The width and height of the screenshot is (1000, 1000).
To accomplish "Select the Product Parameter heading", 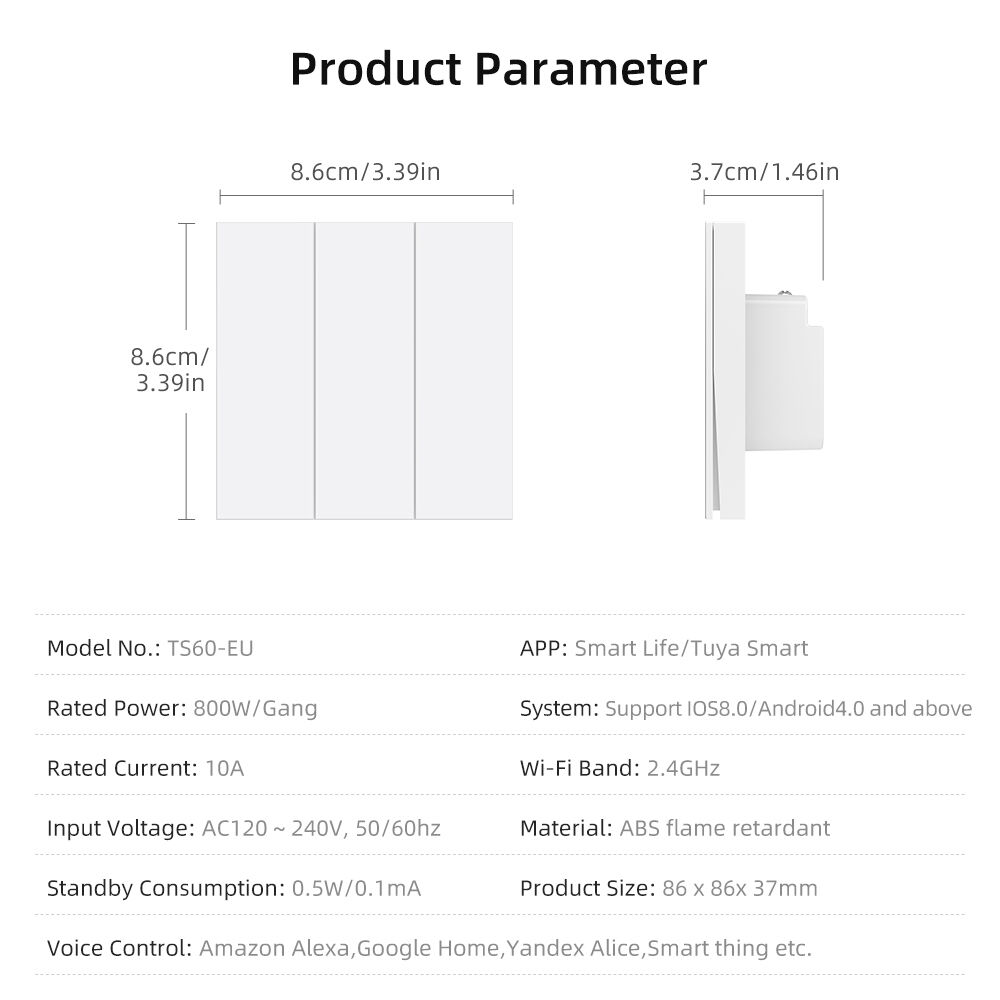I will [499, 69].
